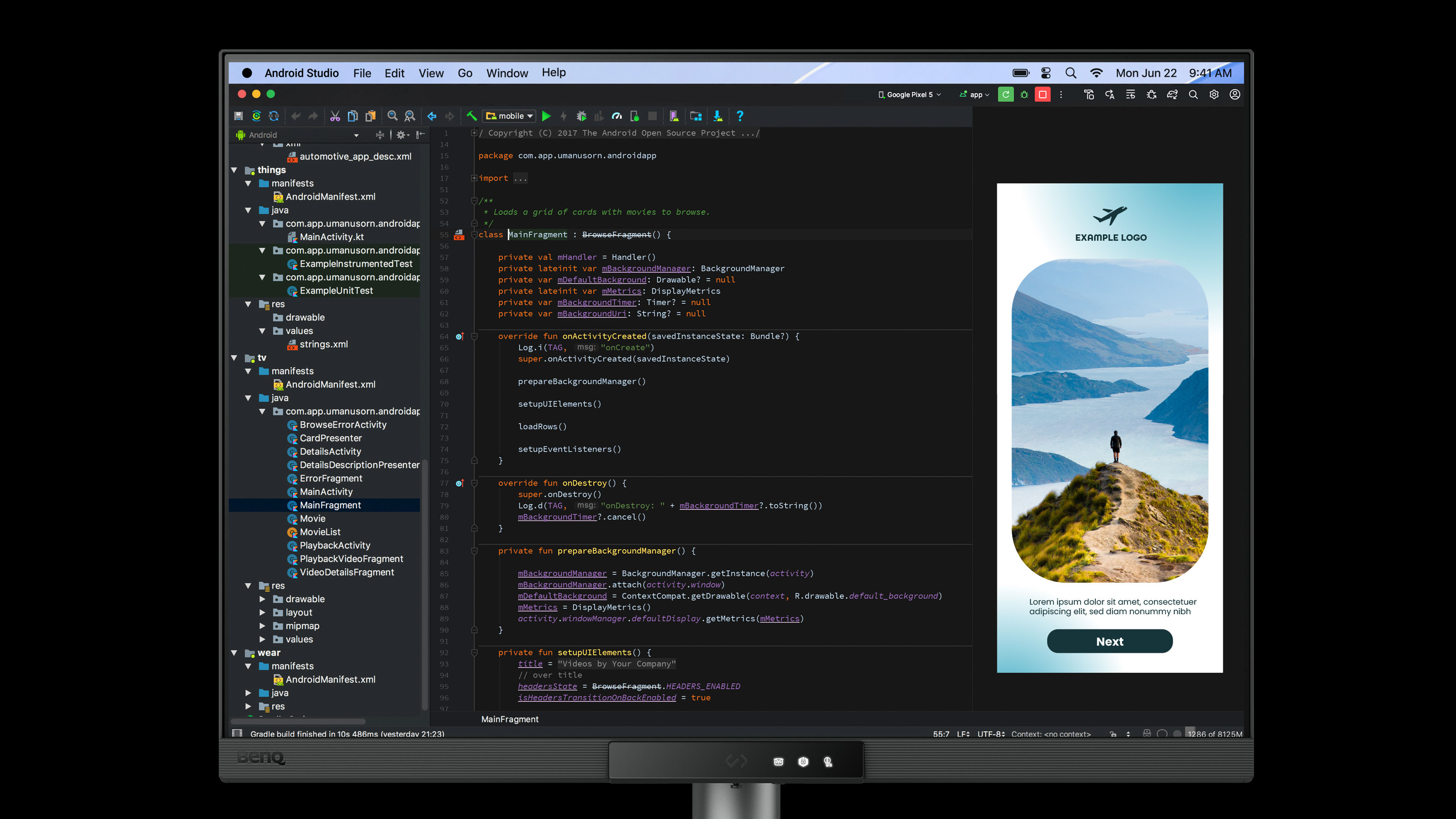Open the View menu
This screenshot has height=819, width=1456.
pos(431,73)
